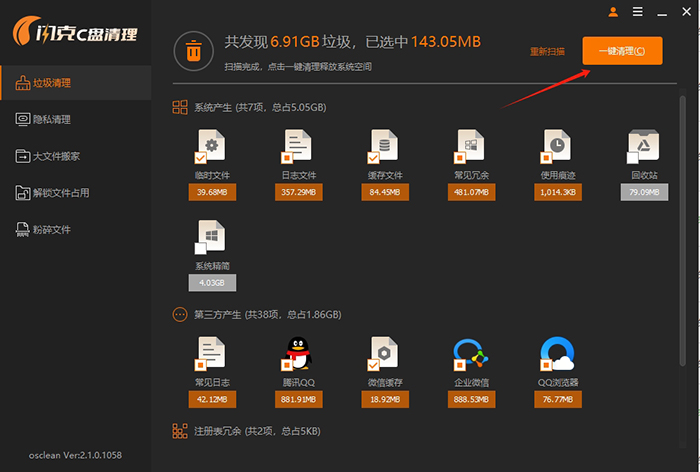This screenshot has width=700, height=472.
Task: Toggle the 常见日志 checkbox
Action: tap(200, 365)
